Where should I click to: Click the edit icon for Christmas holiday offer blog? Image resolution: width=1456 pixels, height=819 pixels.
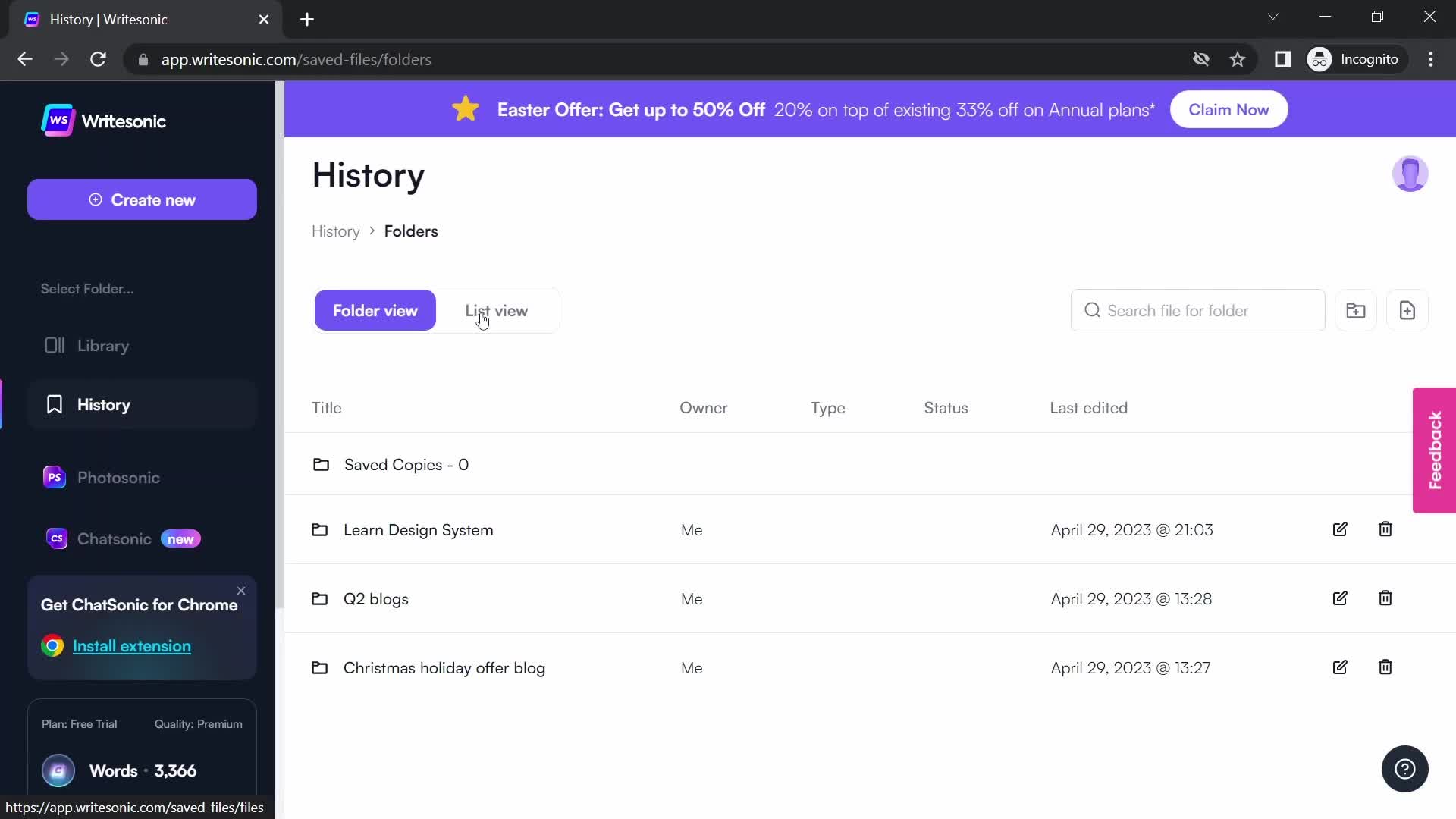tap(1339, 667)
